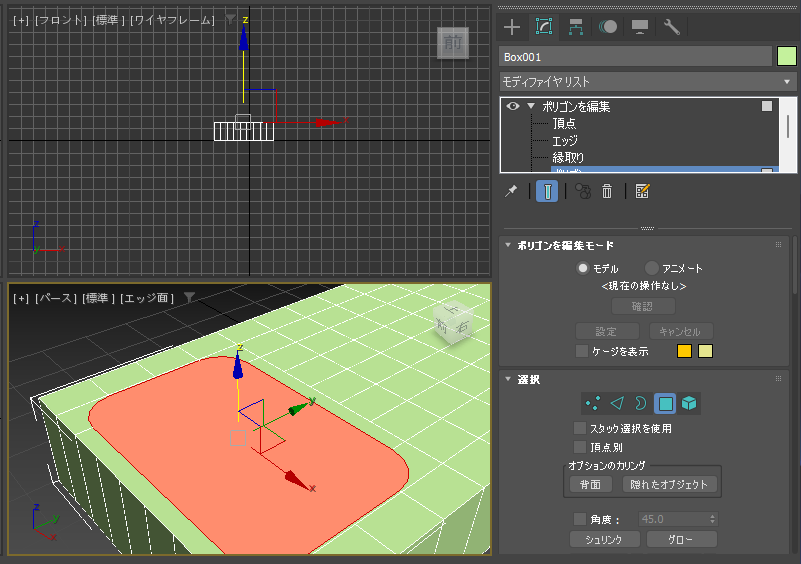The width and height of the screenshot is (801, 564).
Task: Collapse the ポリゴンを編集 tree triangle
Action: tap(531, 106)
